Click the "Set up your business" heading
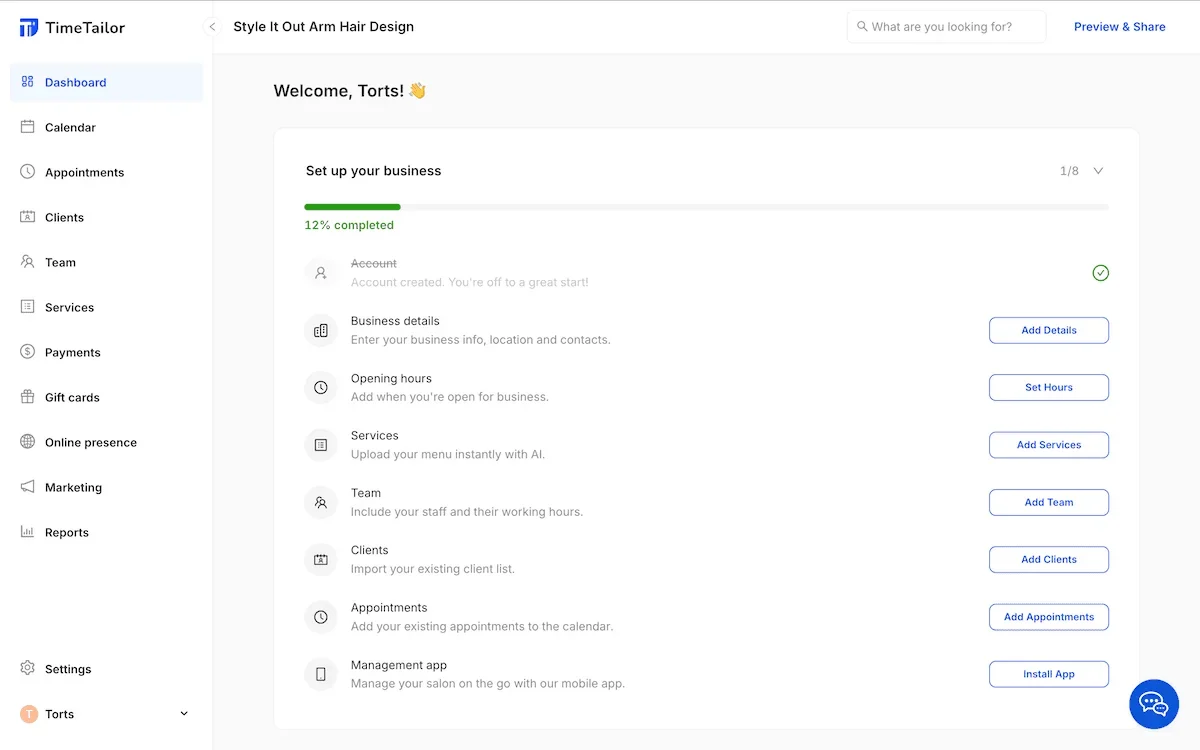 (x=373, y=171)
